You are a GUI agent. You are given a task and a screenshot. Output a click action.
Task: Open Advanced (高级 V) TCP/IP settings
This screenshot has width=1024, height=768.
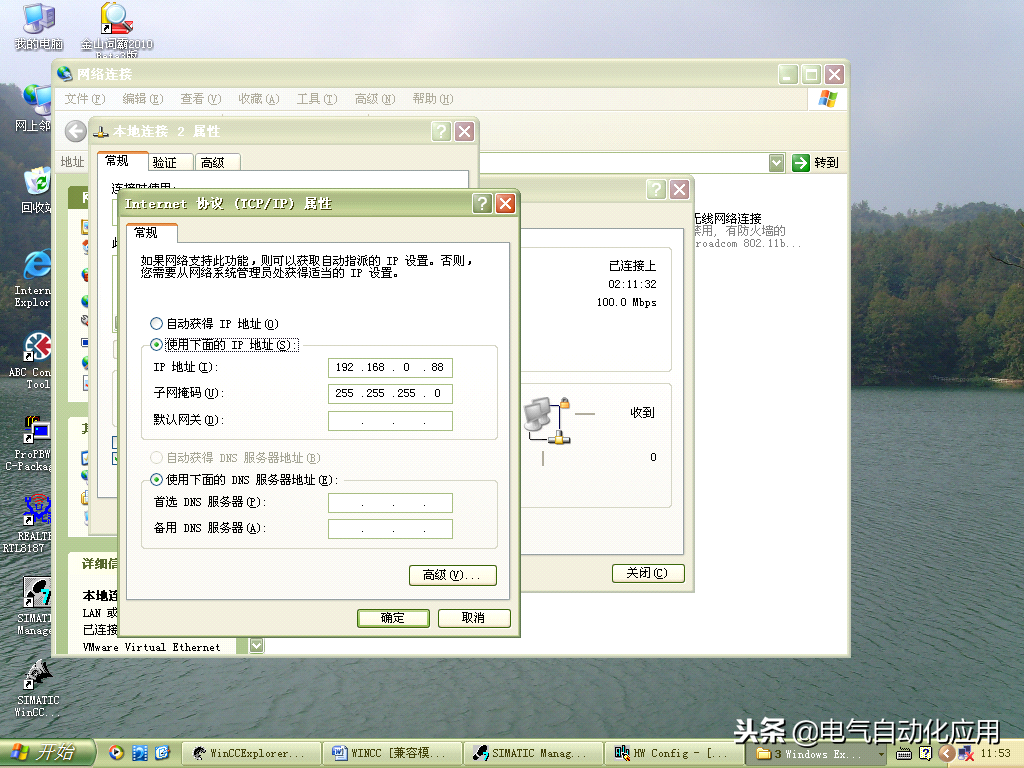pyautogui.click(x=453, y=575)
